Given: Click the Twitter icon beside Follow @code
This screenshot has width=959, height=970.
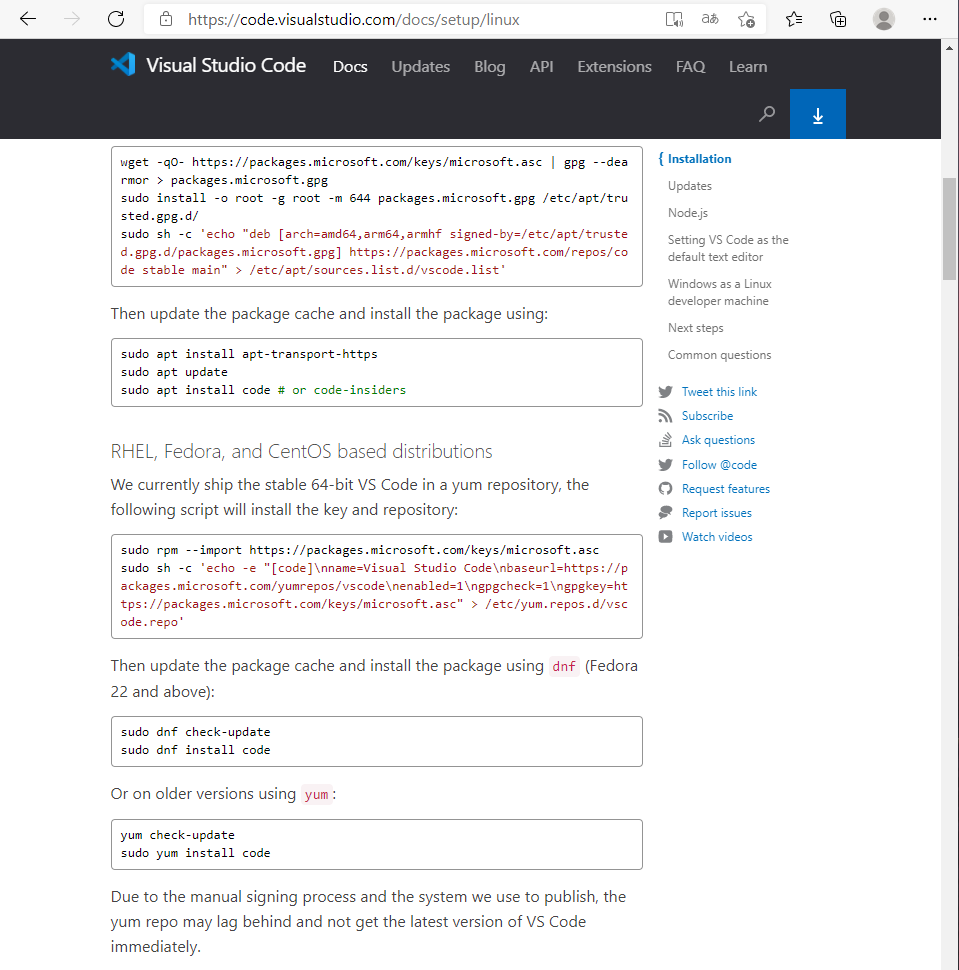Looking at the screenshot, I should pos(665,465).
